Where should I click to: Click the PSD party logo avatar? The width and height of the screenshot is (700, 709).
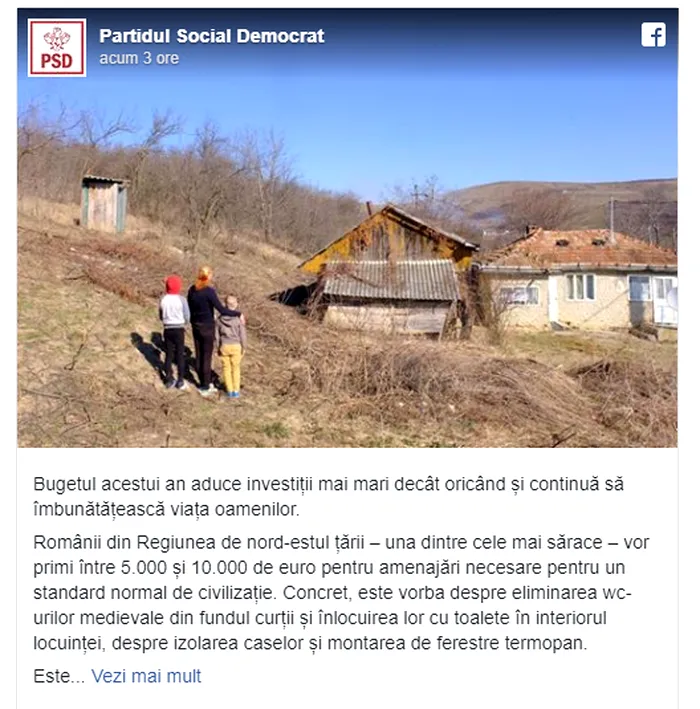click(57, 47)
